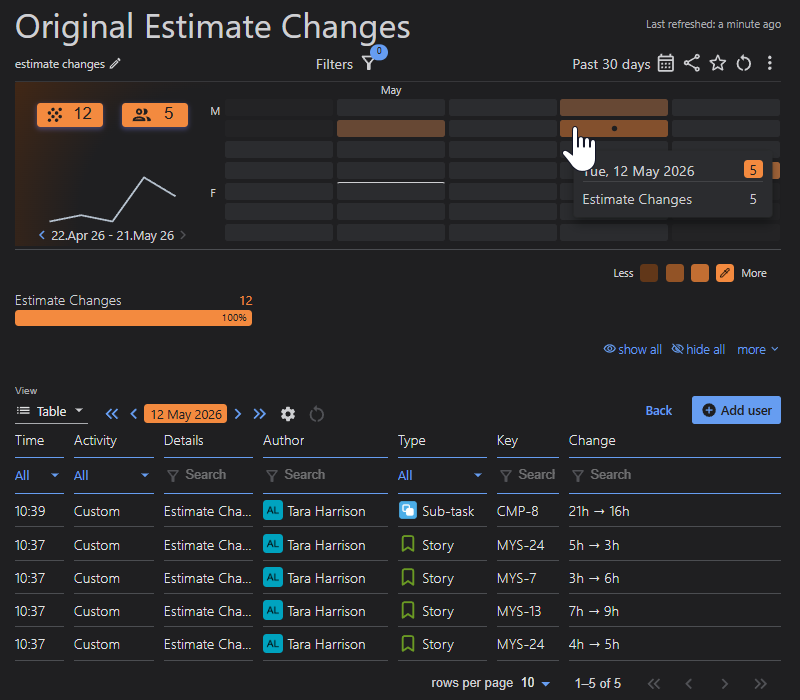The width and height of the screenshot is (800, 700).
Task: Click the Details column search field
Action: pyautogui.click(x=208, y=475)
